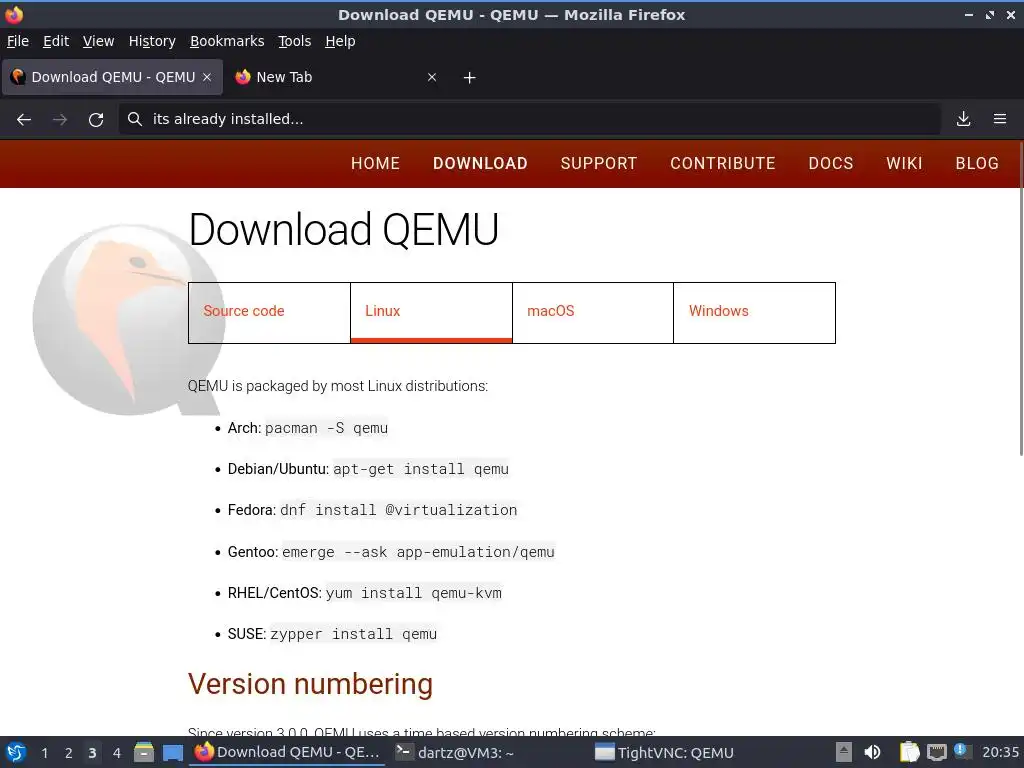
Task: Select the Linux download tab
Action: [x=431, y=313]
